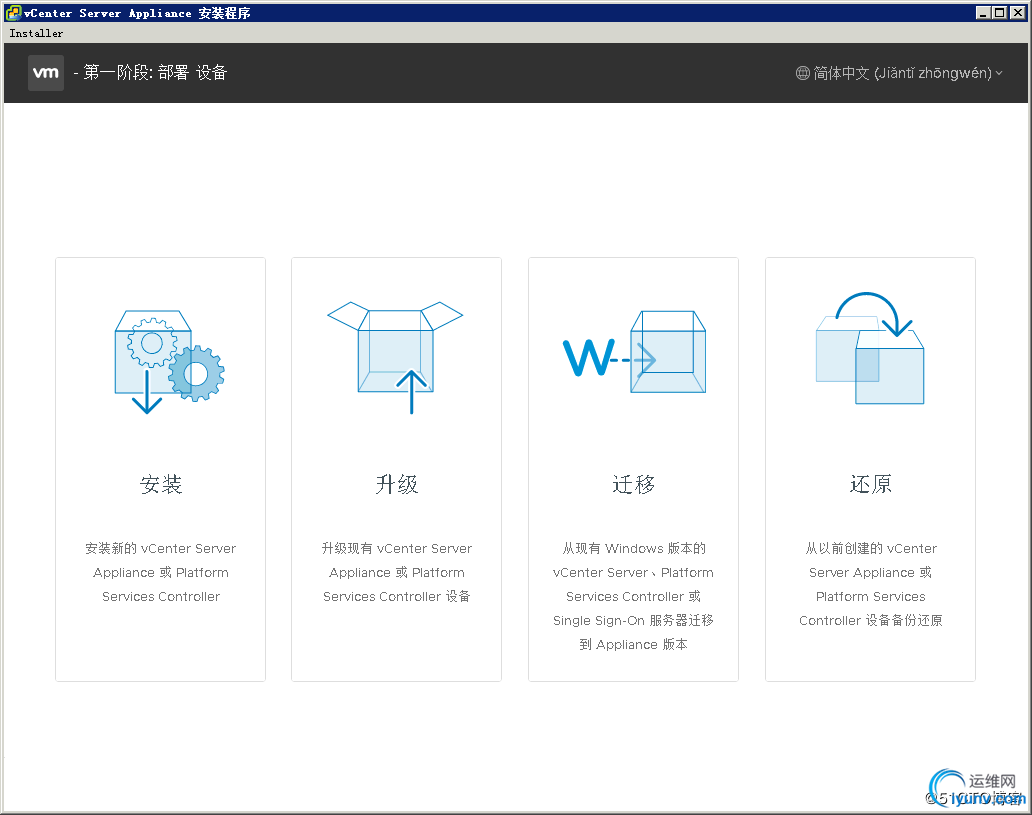The height and width of the screenshot is (815, 1032).
Task: Open the Installer menu
Action: click(x=36, y=33)
